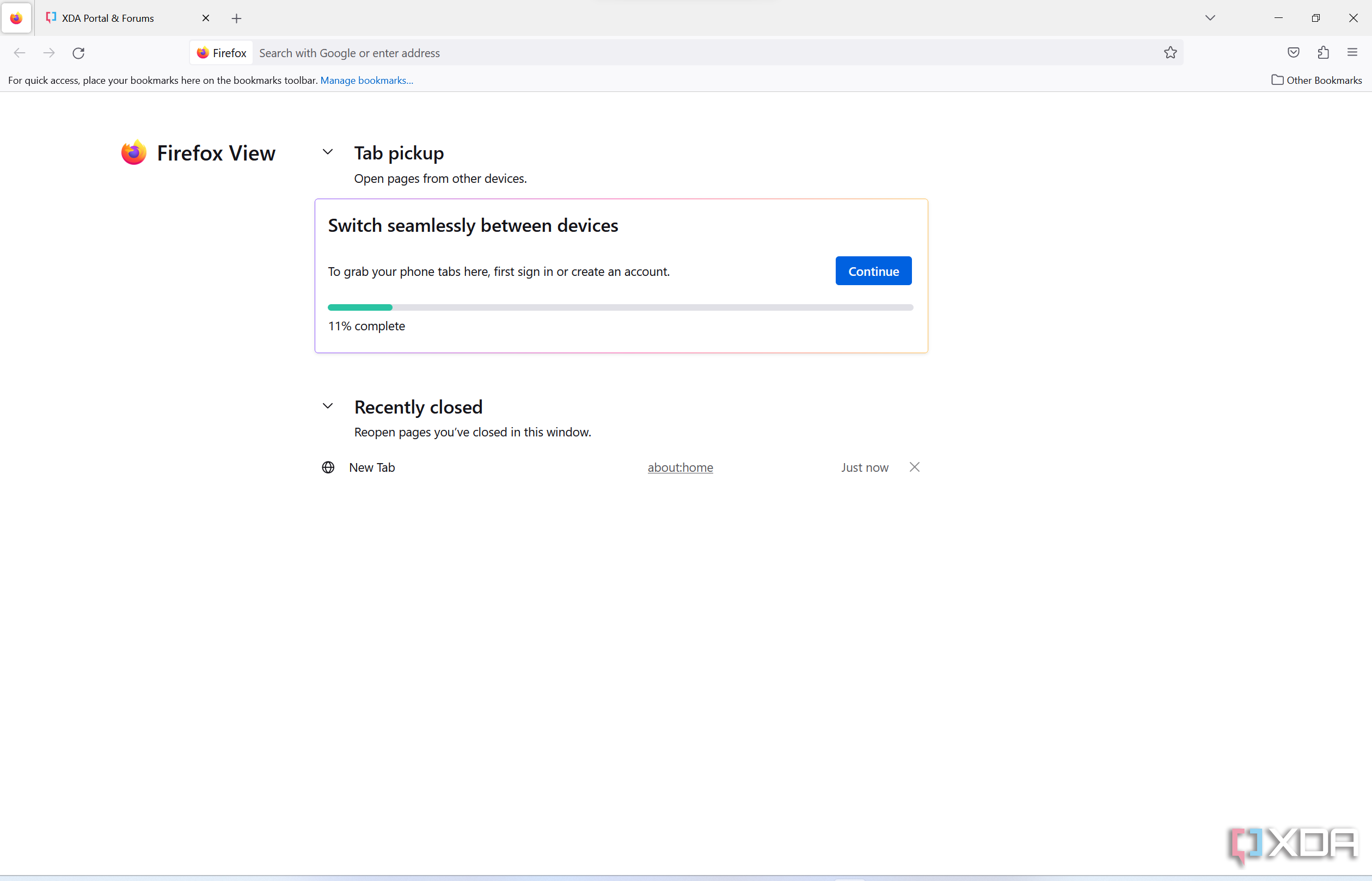The width and height of the screenshot is (1372, 881).
Task: Click Continue to sign in
Action: click(x=873, y=271)
